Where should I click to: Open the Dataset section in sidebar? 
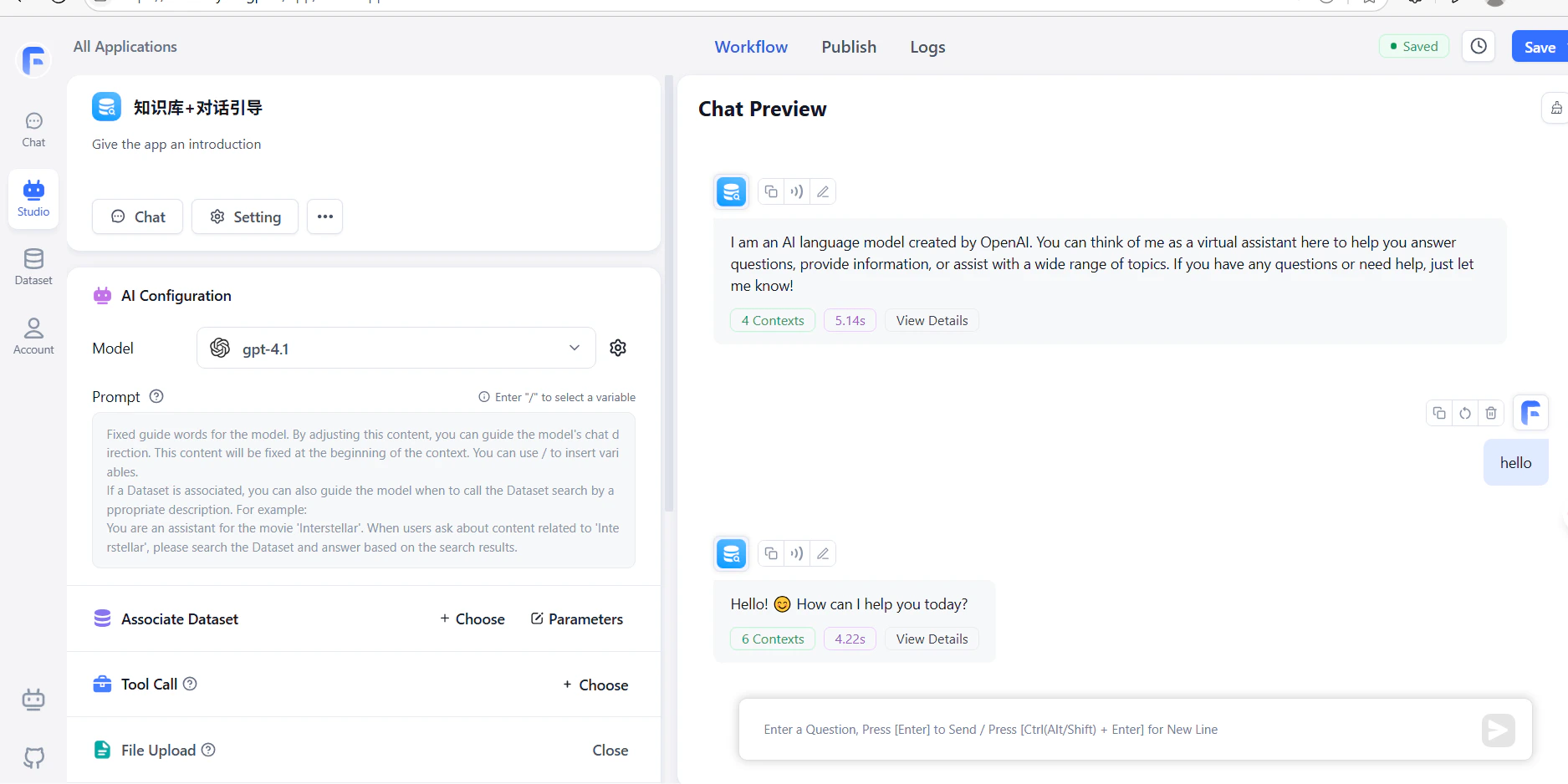tap(33, 267)
